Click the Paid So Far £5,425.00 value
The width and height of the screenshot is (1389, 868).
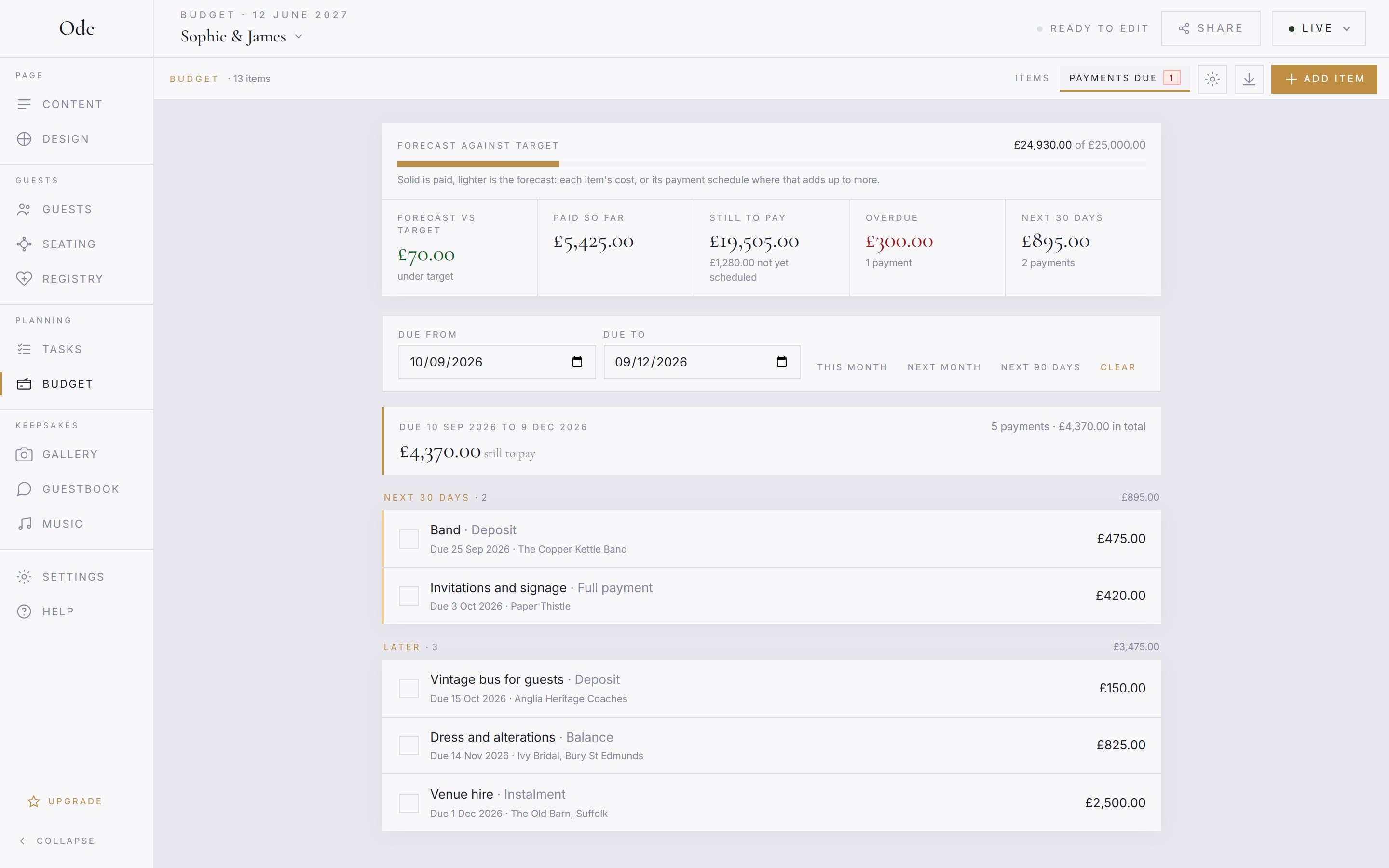coord(594,242)
